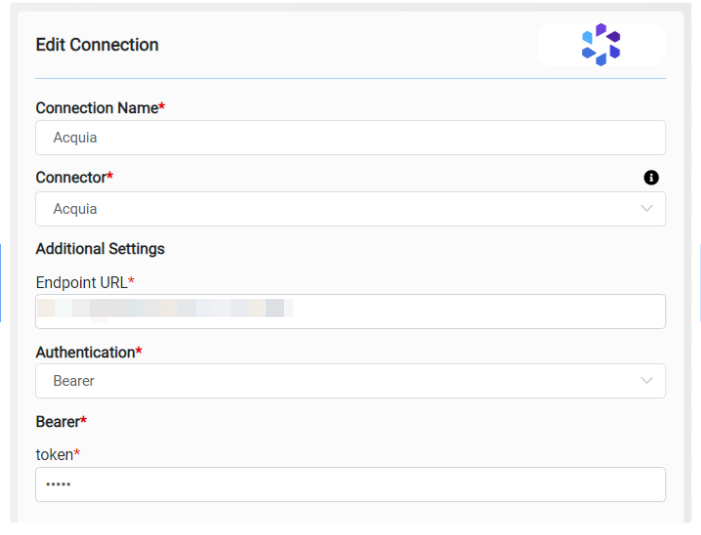Image resolution: width=701 pixels, height=535 pixels.
Task: Expand the Connector dropdown chevron arrow
Action: (646, 209)
